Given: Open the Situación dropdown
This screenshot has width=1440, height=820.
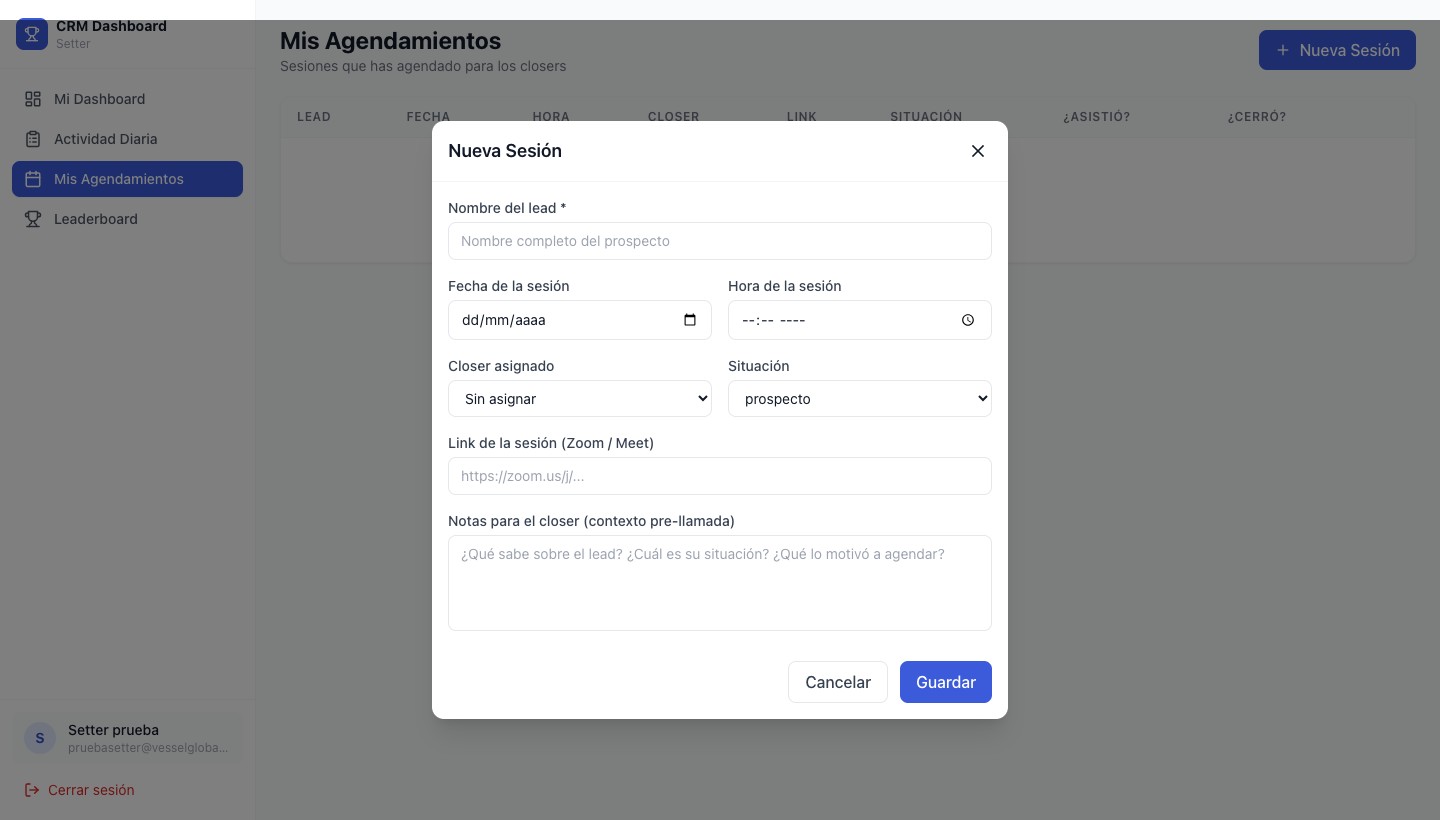Looking at the screenshot, I should (x=860, y=398).
